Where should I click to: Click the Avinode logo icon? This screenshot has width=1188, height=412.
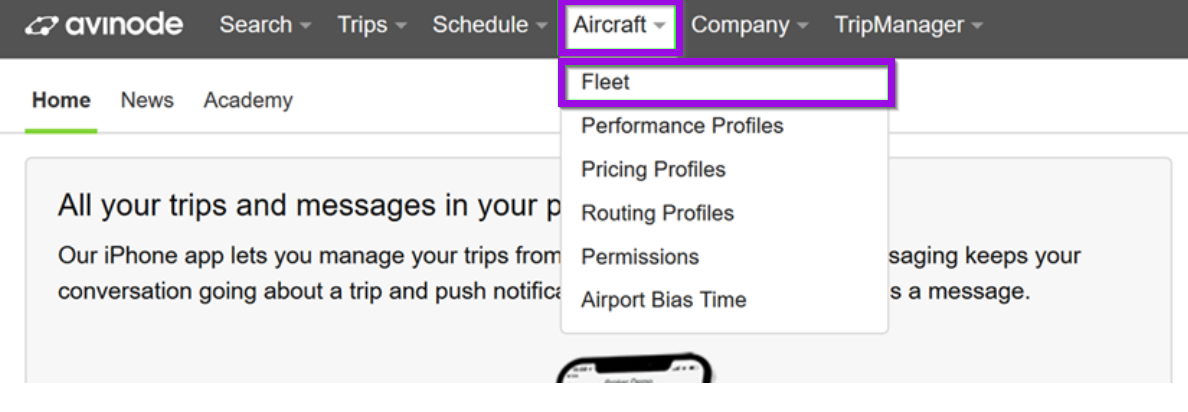pos(42,26)
